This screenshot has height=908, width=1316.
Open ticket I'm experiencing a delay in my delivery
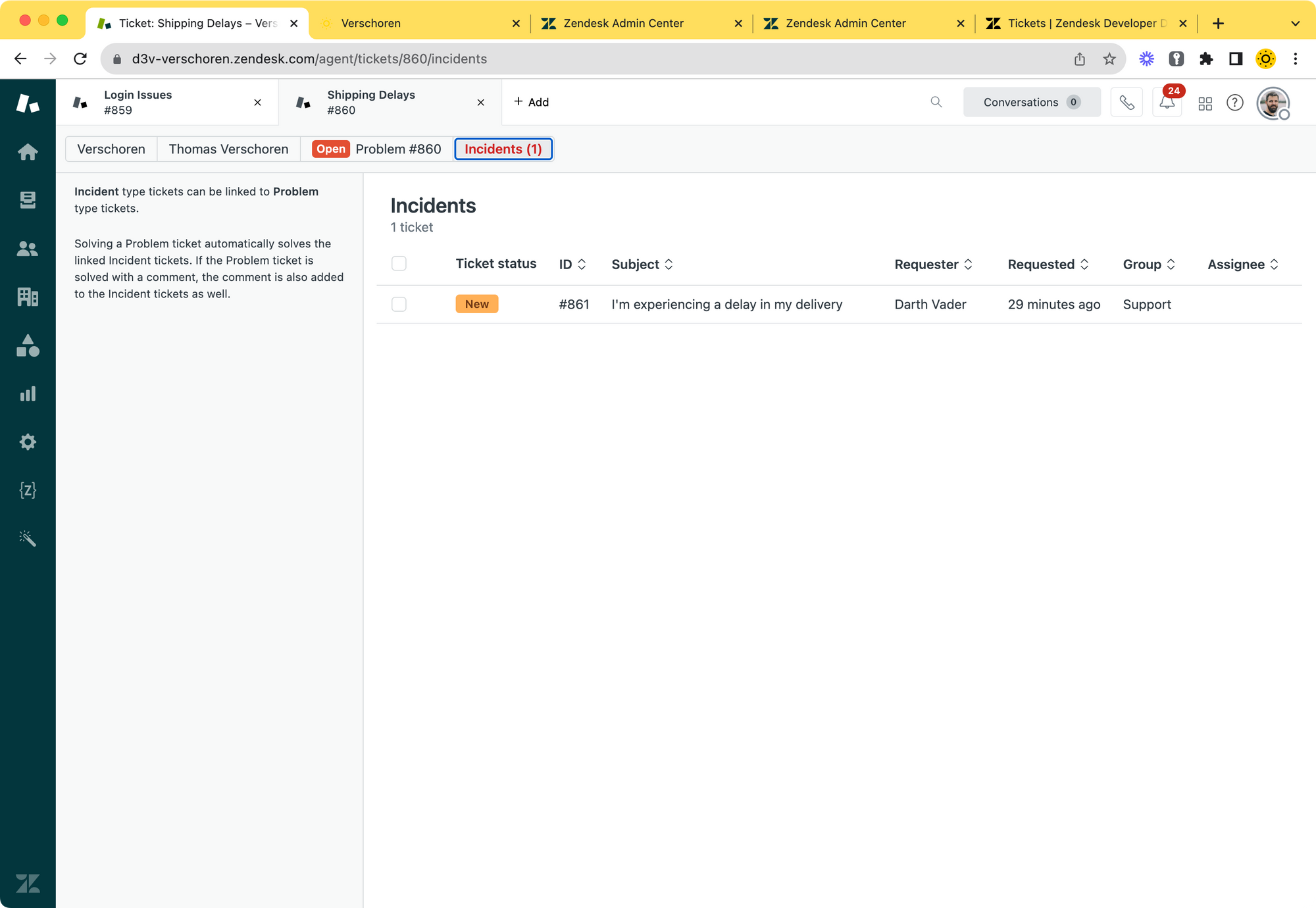(x=726, y=305)
